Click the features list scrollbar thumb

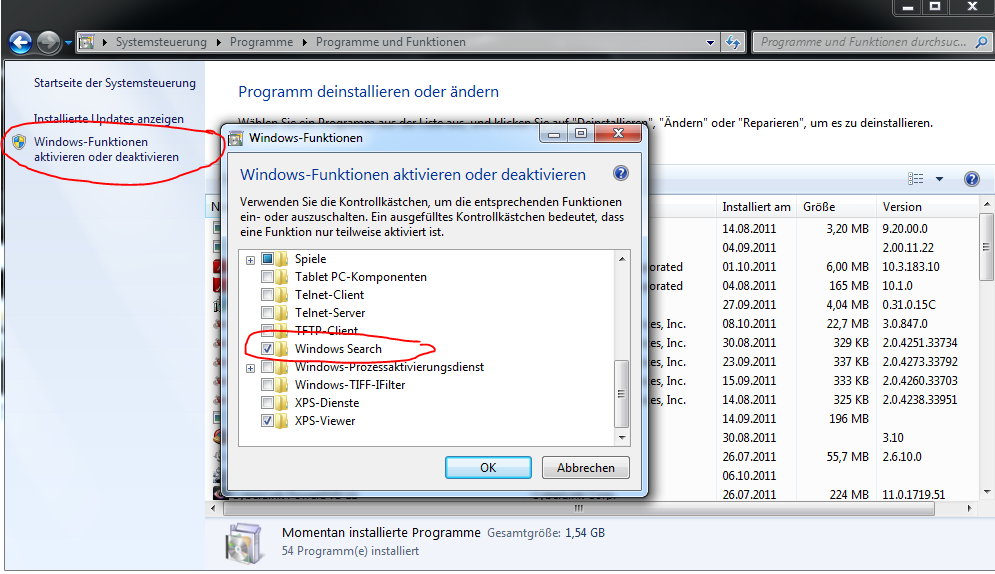(622, 393)
